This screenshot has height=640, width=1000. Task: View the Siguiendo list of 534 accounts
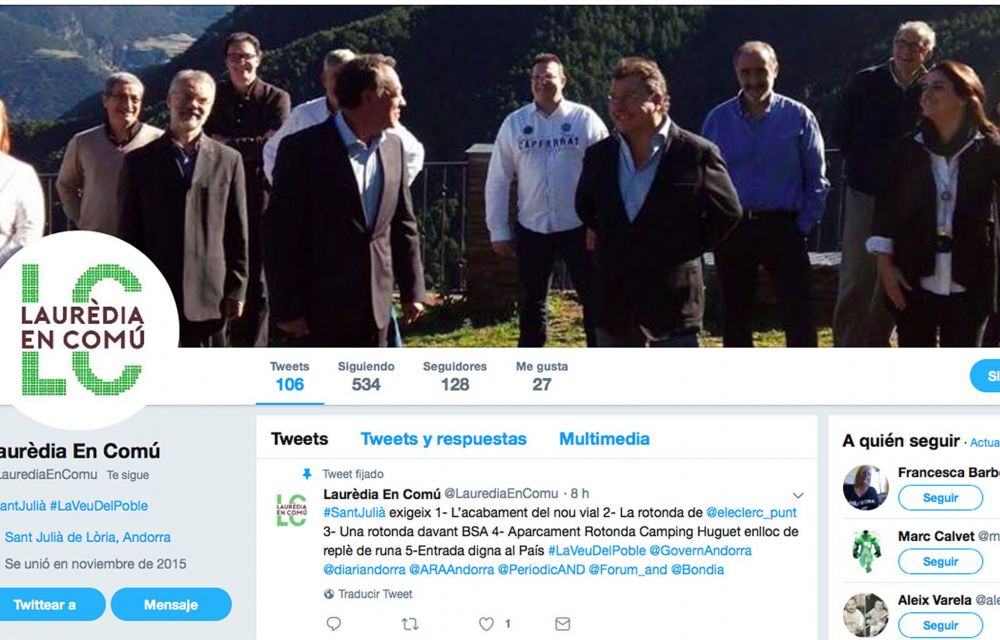[x=366, y=377]
